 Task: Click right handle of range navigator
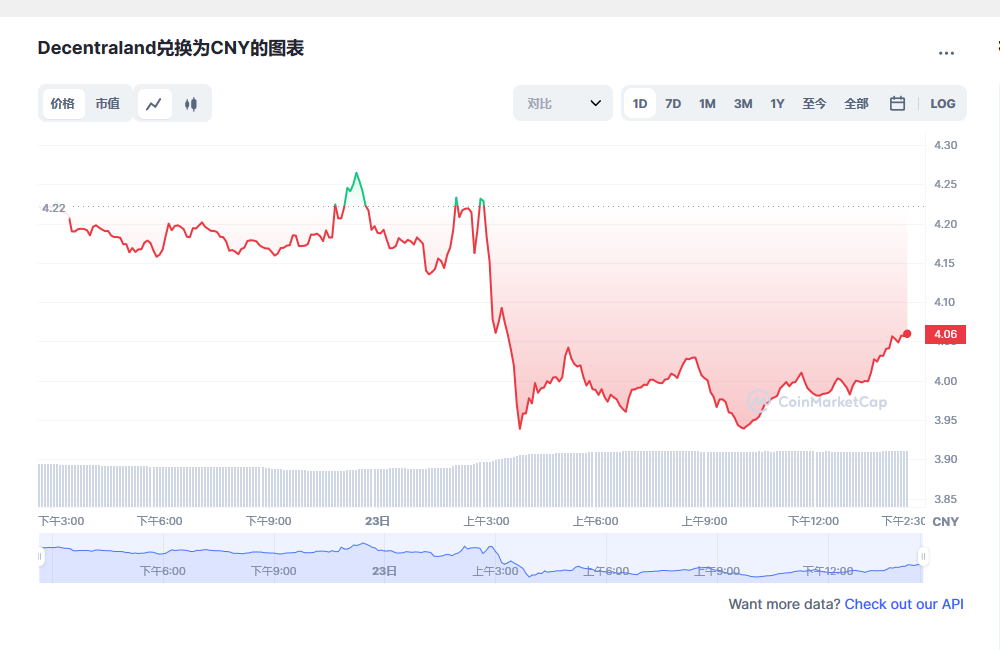pyautogui.click(x=922, y=557)
